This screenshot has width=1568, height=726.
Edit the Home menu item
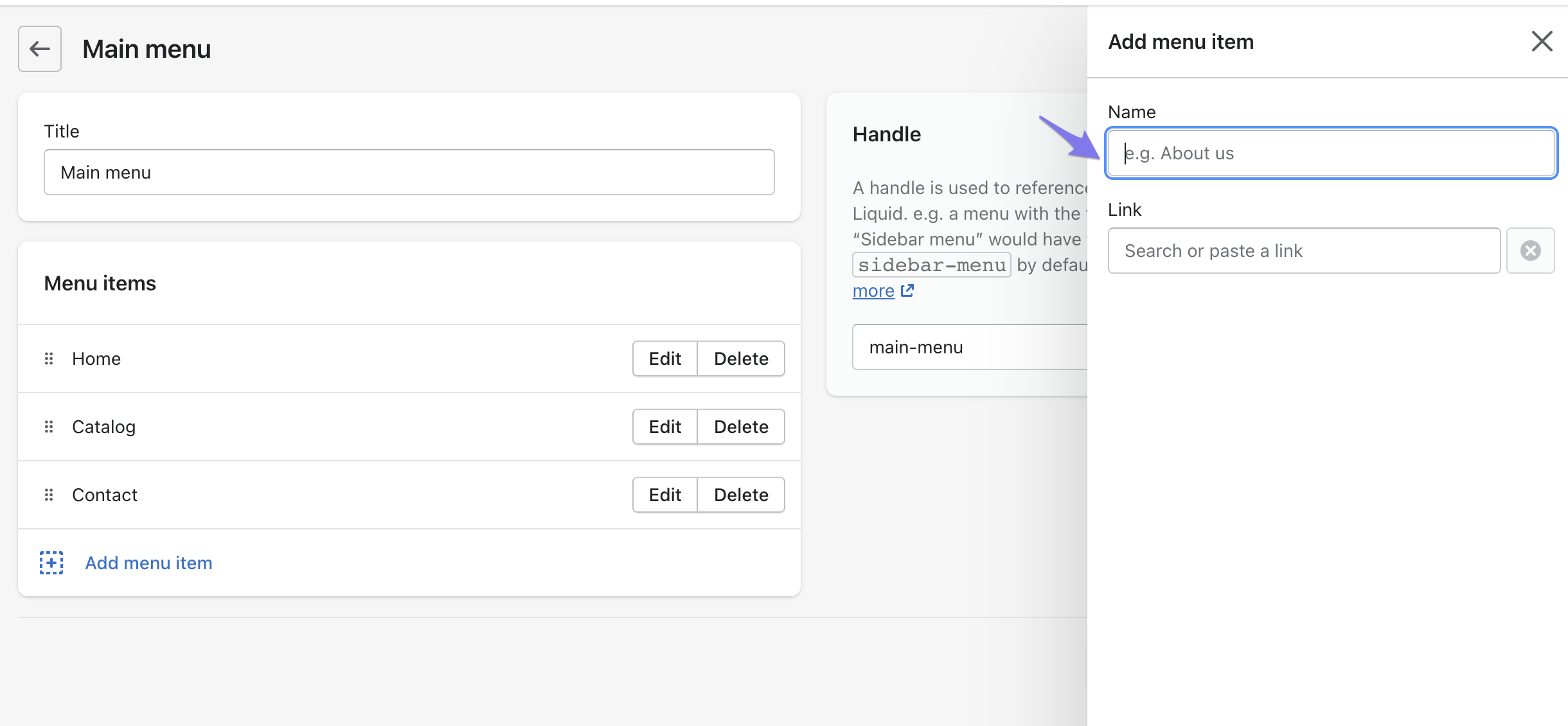coord(664,359)
